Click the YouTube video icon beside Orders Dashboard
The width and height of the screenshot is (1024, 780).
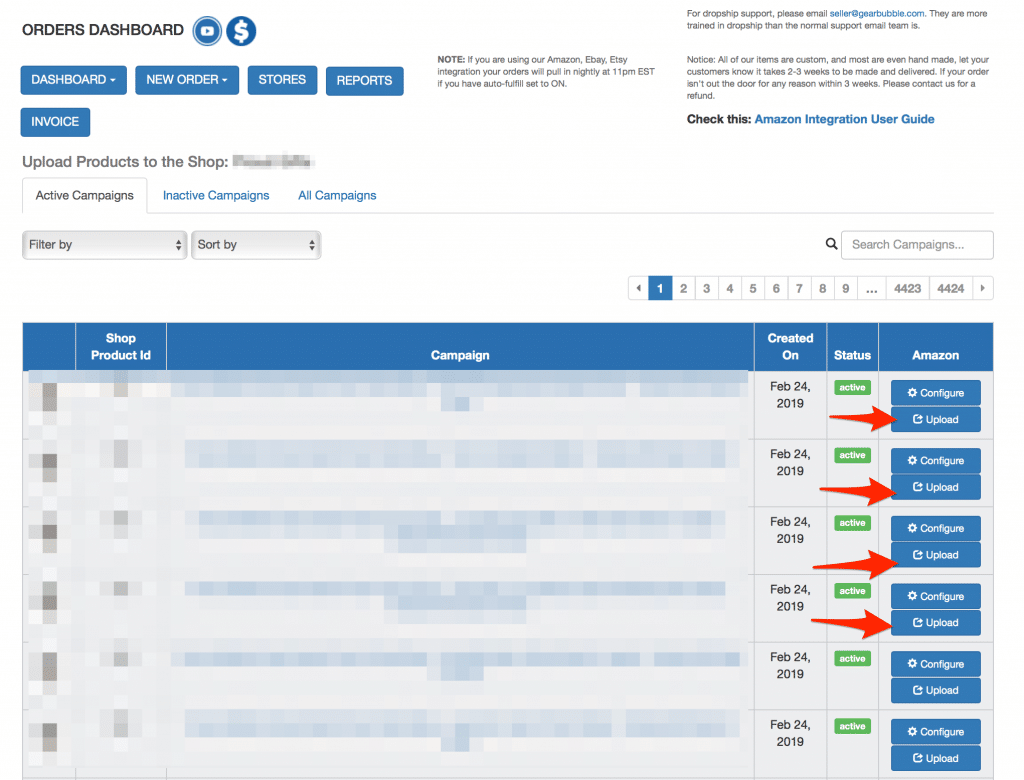coord(207,31)
